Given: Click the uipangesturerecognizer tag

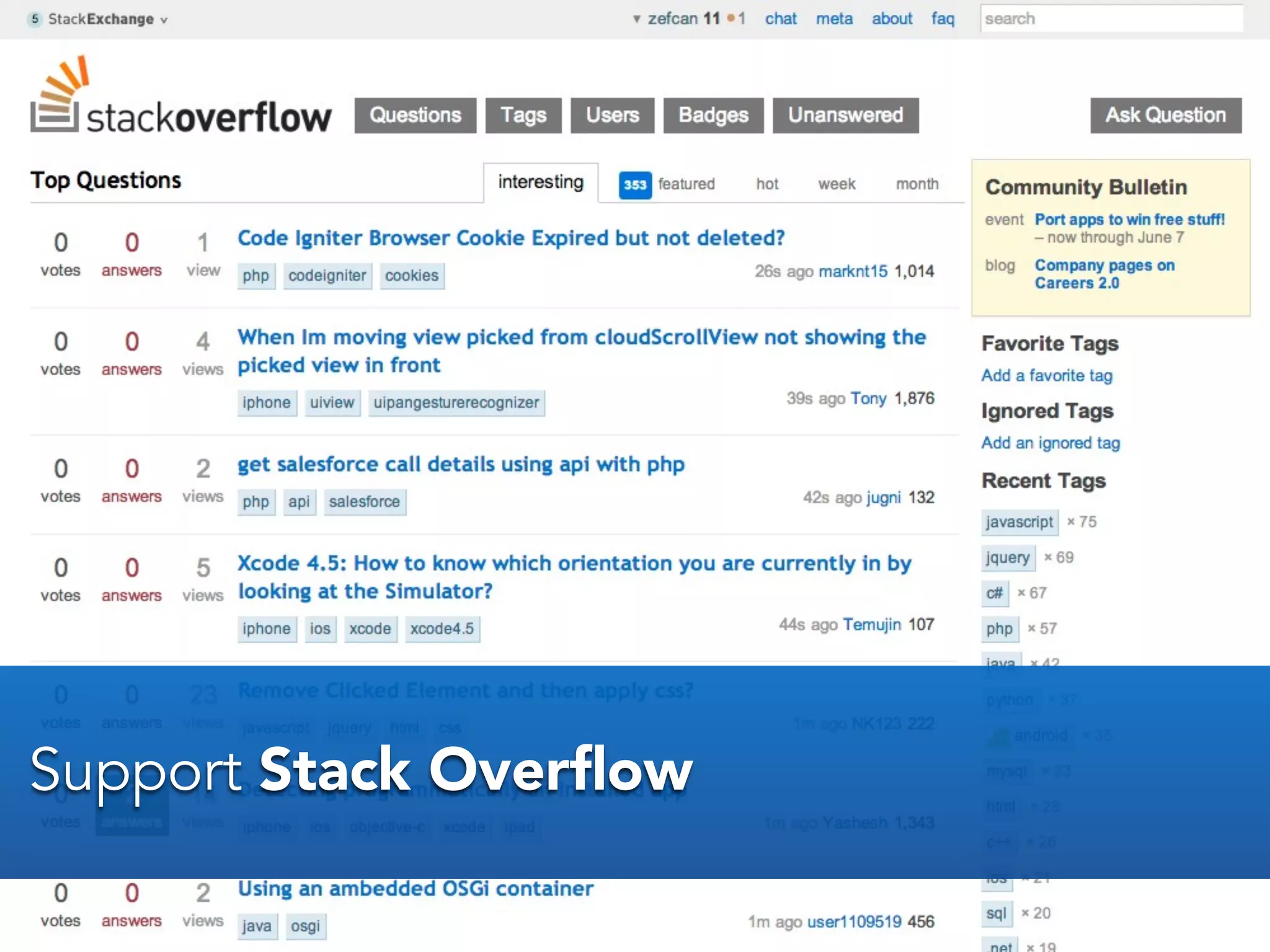Looking at the screenshot, I should (456, 403).
